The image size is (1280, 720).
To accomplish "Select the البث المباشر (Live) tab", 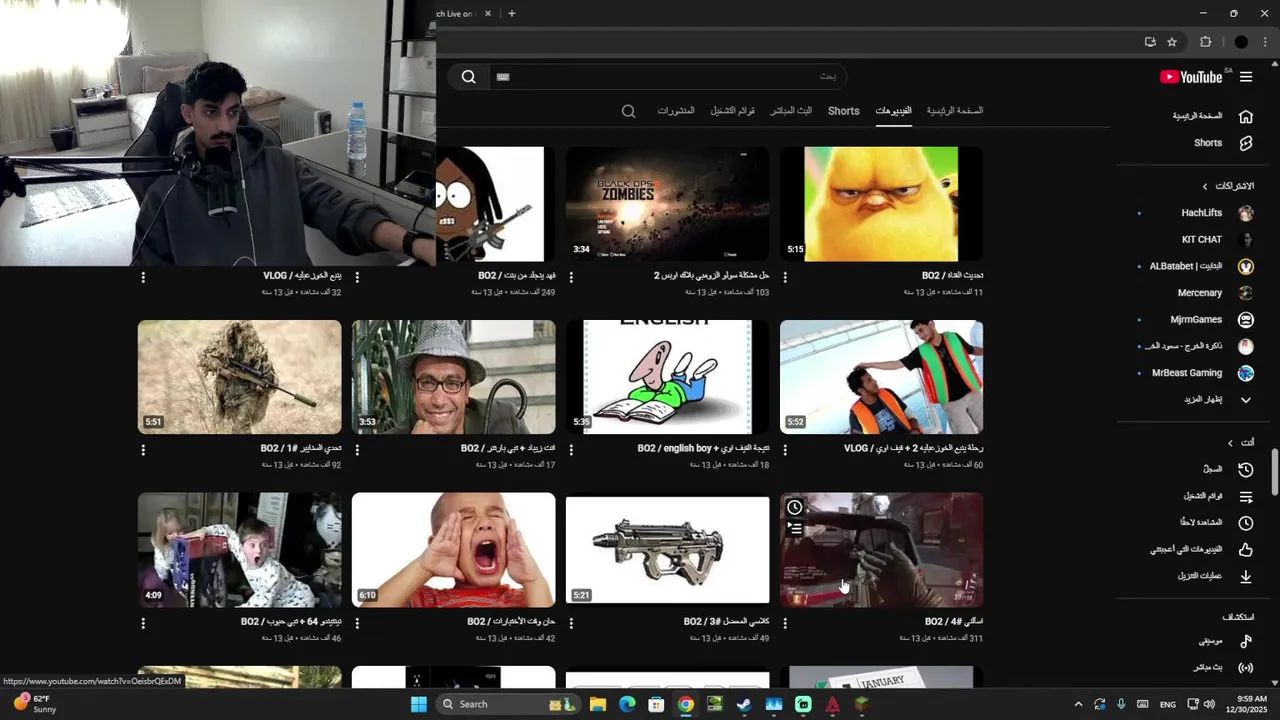I will 791,111.
